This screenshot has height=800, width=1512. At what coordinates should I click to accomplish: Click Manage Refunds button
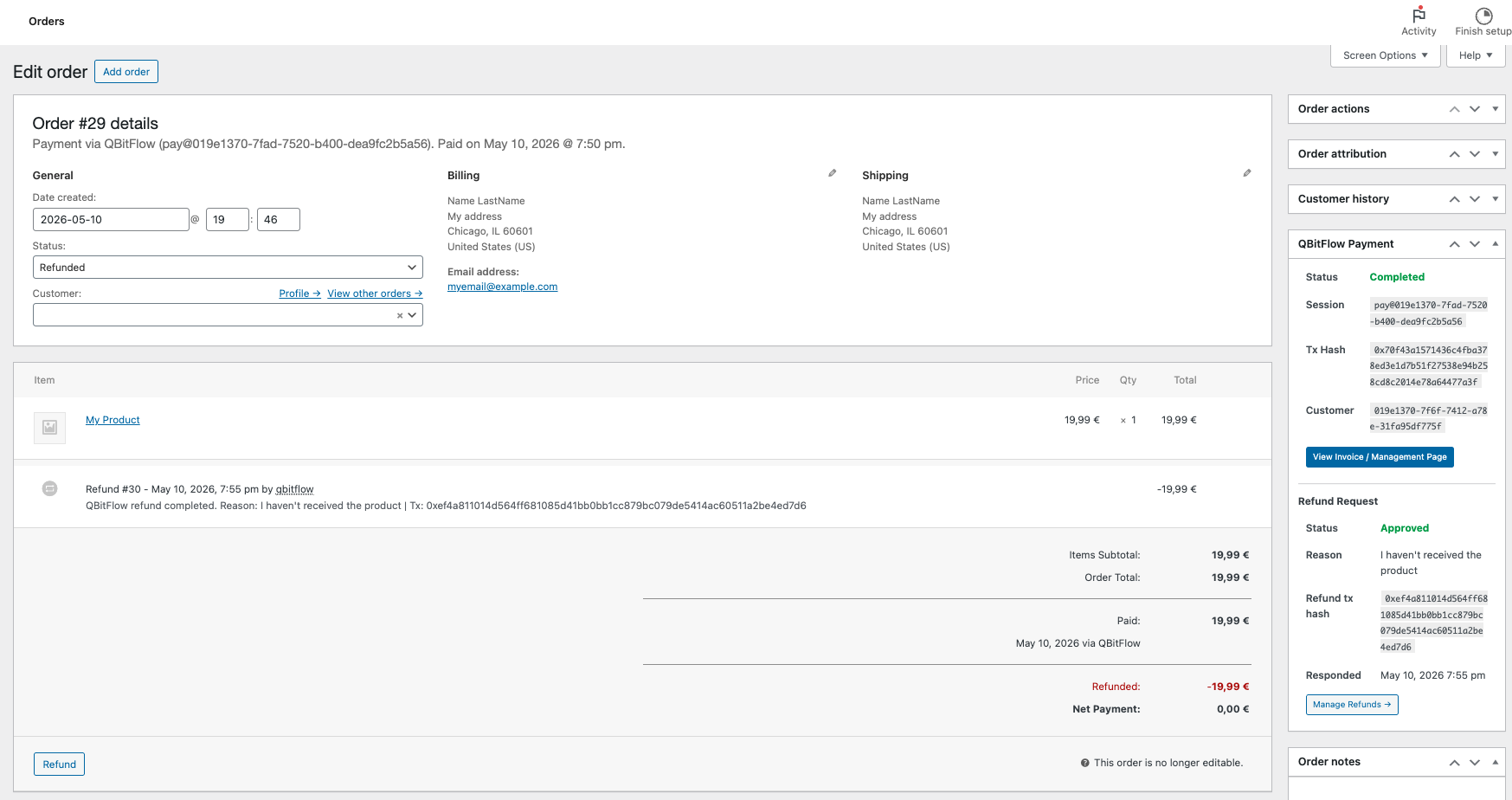1352,705
